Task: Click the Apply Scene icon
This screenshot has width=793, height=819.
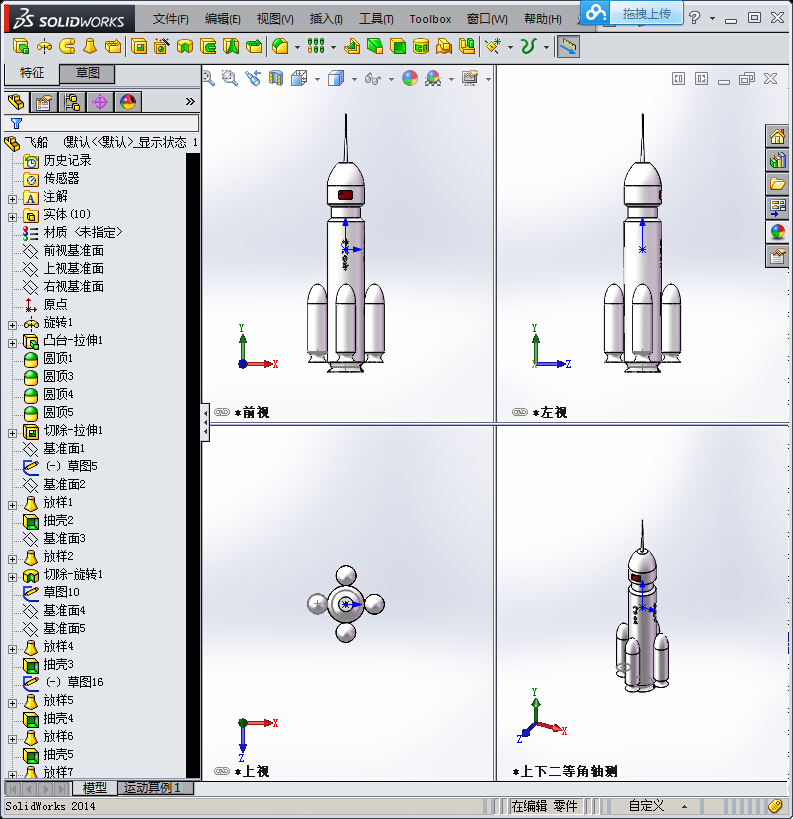Action: click(433, 78)
